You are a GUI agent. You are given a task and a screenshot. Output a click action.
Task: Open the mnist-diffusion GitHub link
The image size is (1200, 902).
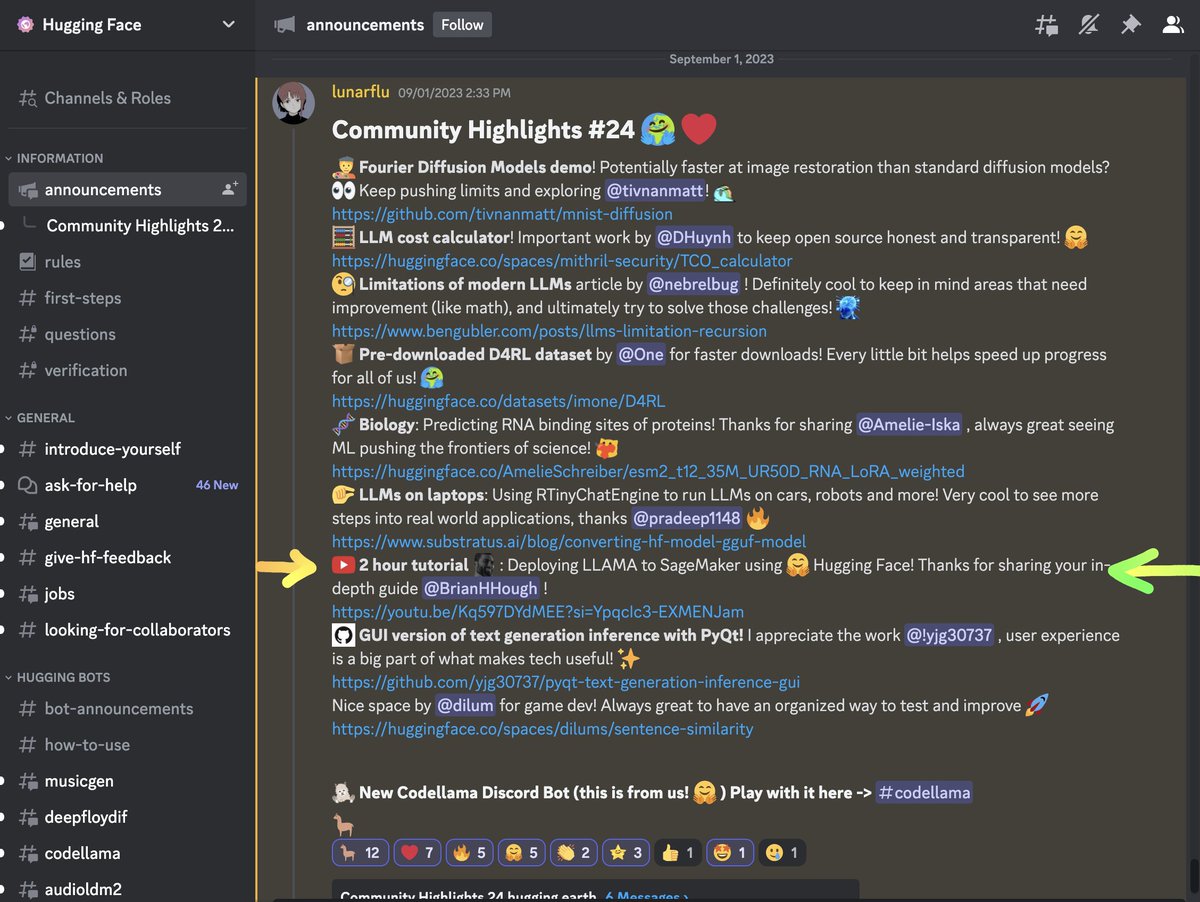click(502, 214)
